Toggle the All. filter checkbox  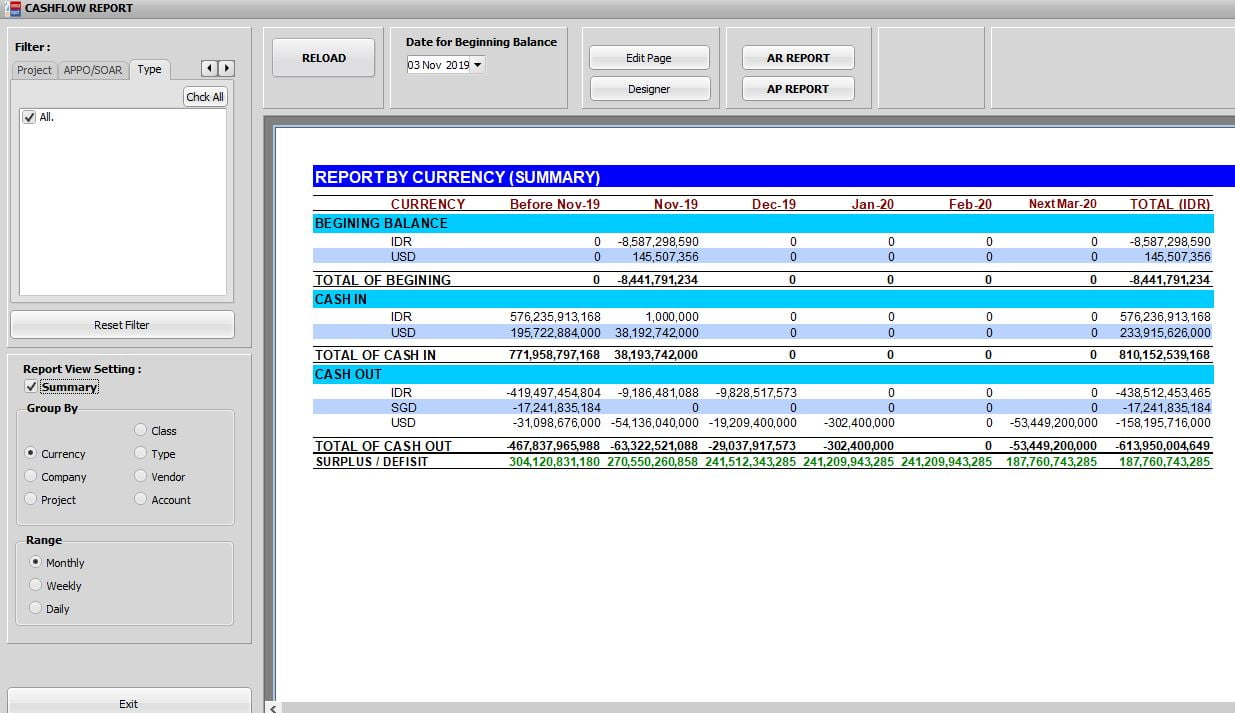(29, 118)
